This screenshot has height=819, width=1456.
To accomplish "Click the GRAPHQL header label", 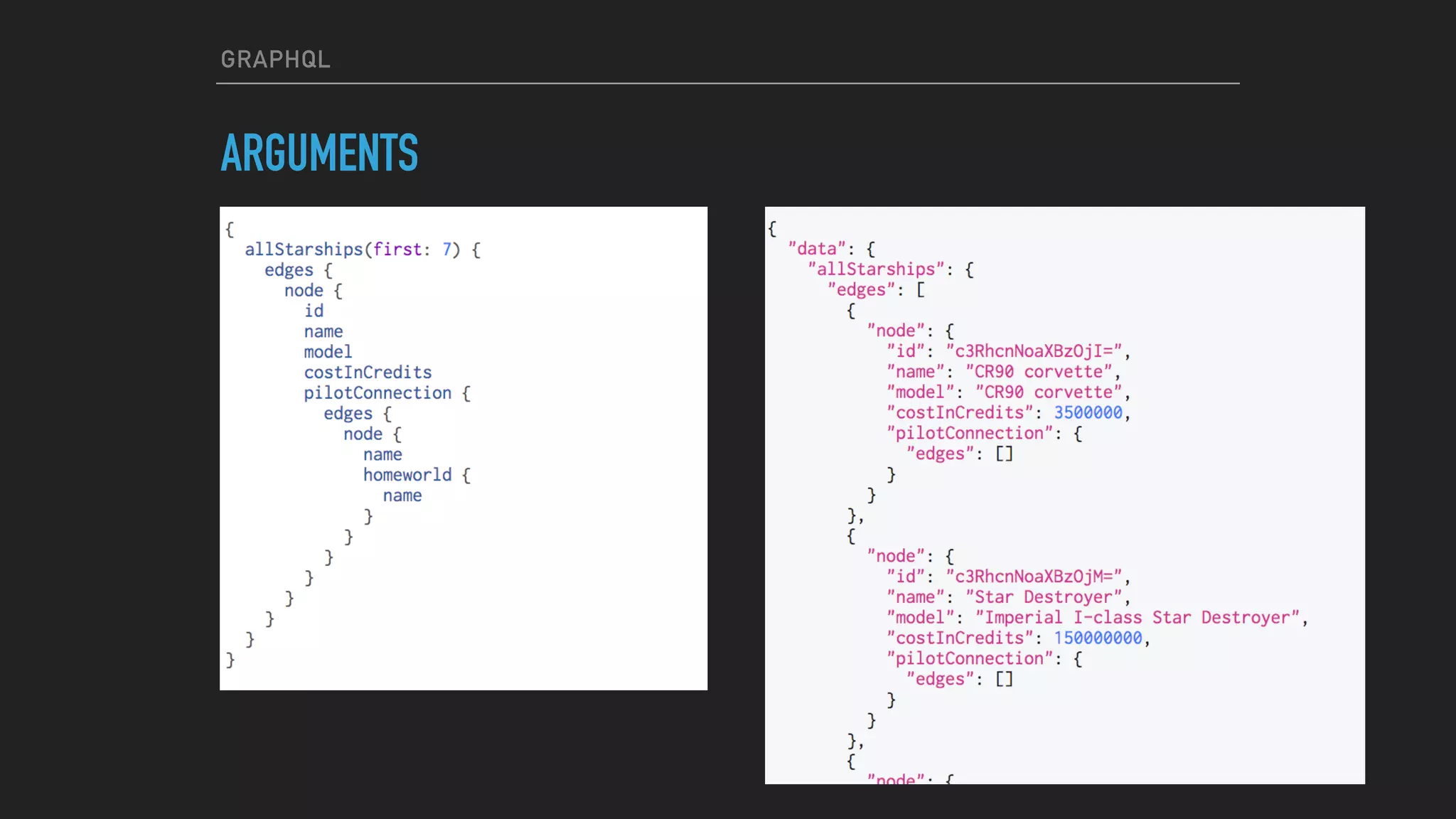I will coord(276,59).
